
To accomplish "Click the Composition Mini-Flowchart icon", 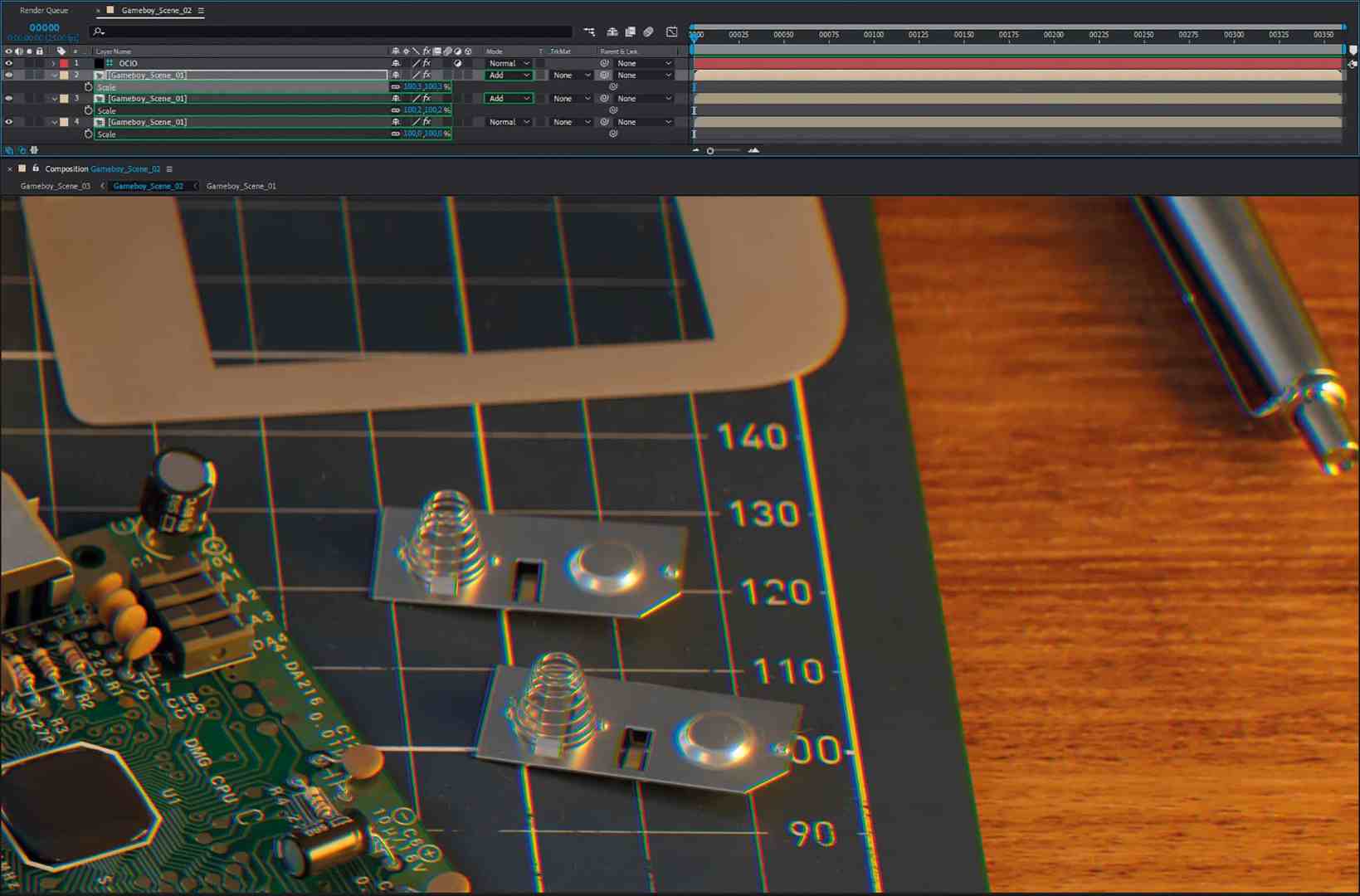I will point(589,32).
